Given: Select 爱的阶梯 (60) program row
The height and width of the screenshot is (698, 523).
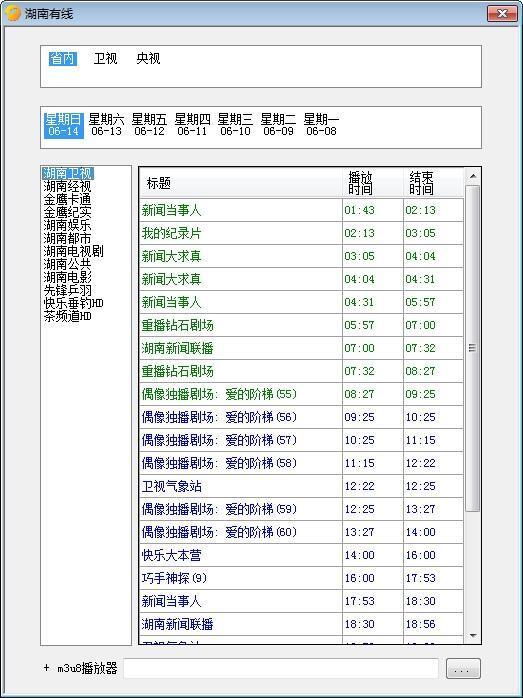Looking at the screenshot, I should click(x=301, y=532).
